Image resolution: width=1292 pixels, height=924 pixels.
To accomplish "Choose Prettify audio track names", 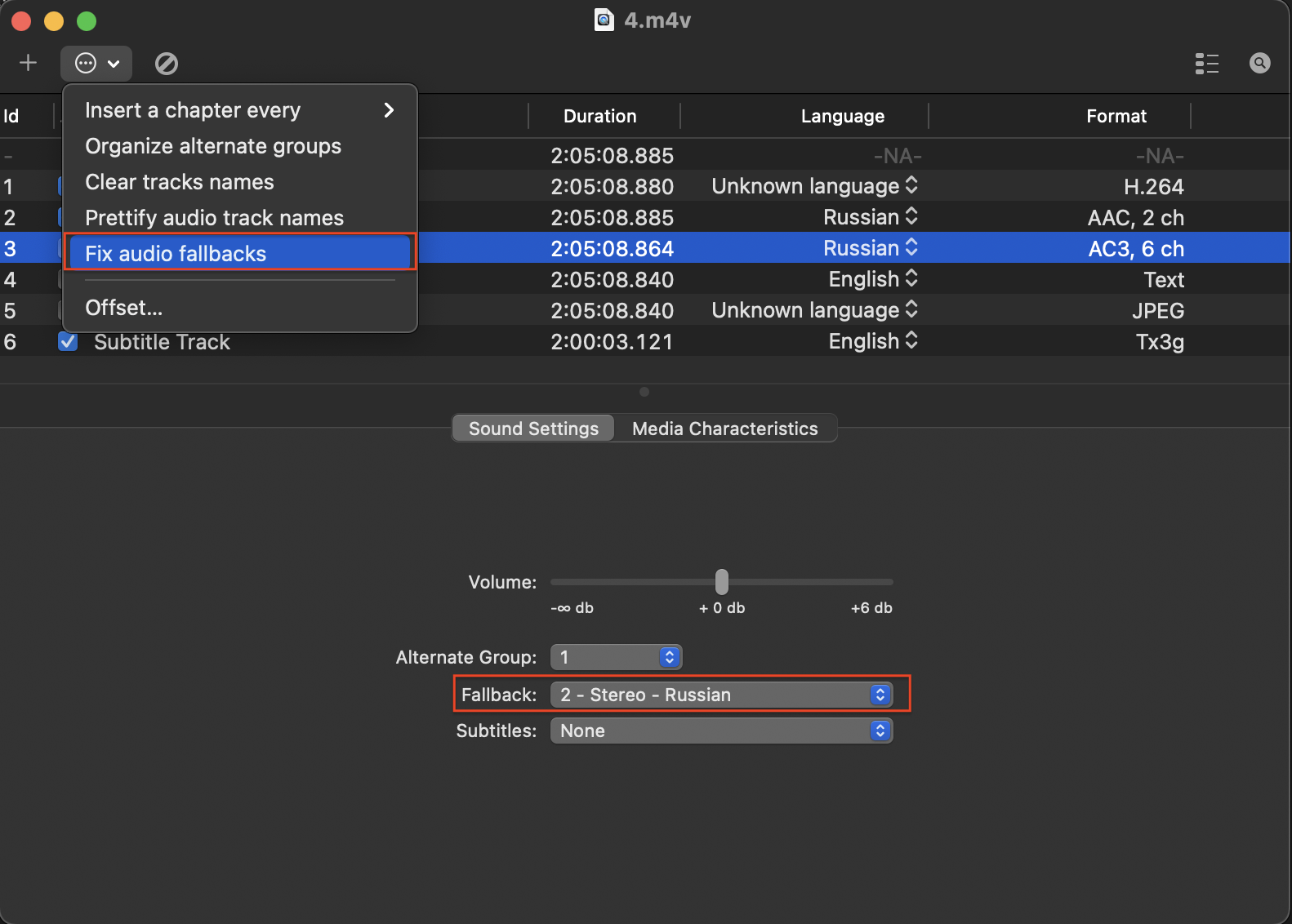I will tap(214, 218).
